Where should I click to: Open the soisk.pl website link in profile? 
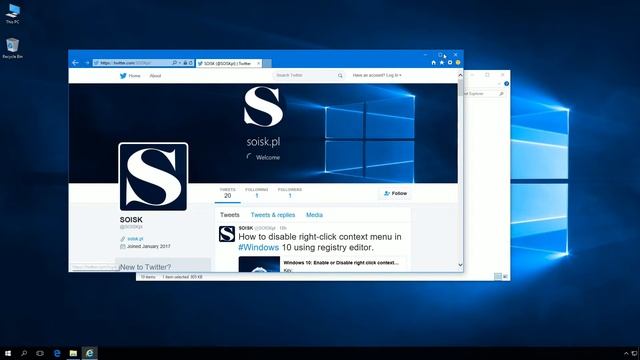[135, 239]
